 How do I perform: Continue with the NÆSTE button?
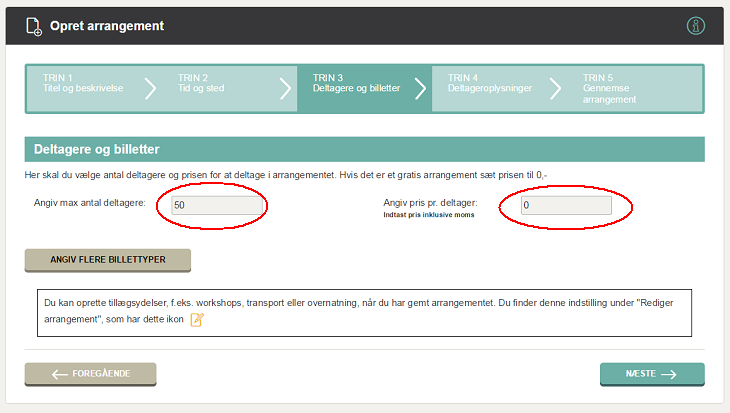click(652, 374)
